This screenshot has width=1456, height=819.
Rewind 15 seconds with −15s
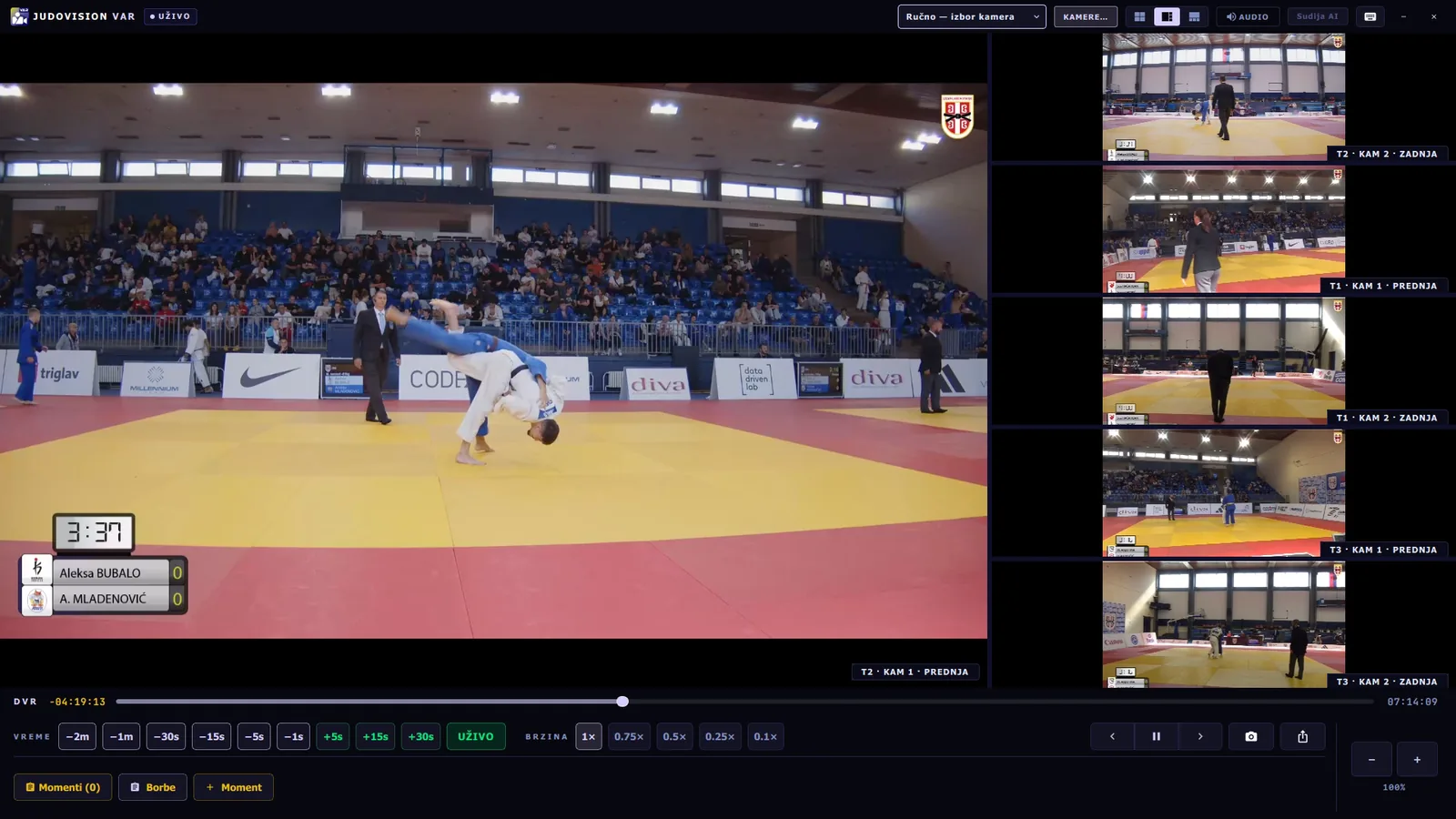[211, 736]
